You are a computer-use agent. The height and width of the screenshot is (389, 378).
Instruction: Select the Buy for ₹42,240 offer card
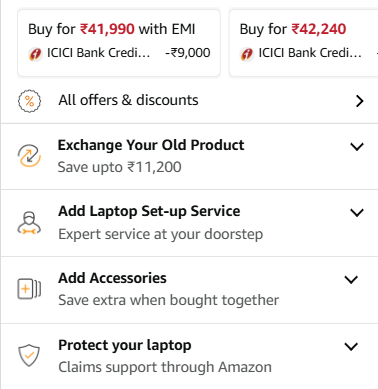click(x=304, y=43)
